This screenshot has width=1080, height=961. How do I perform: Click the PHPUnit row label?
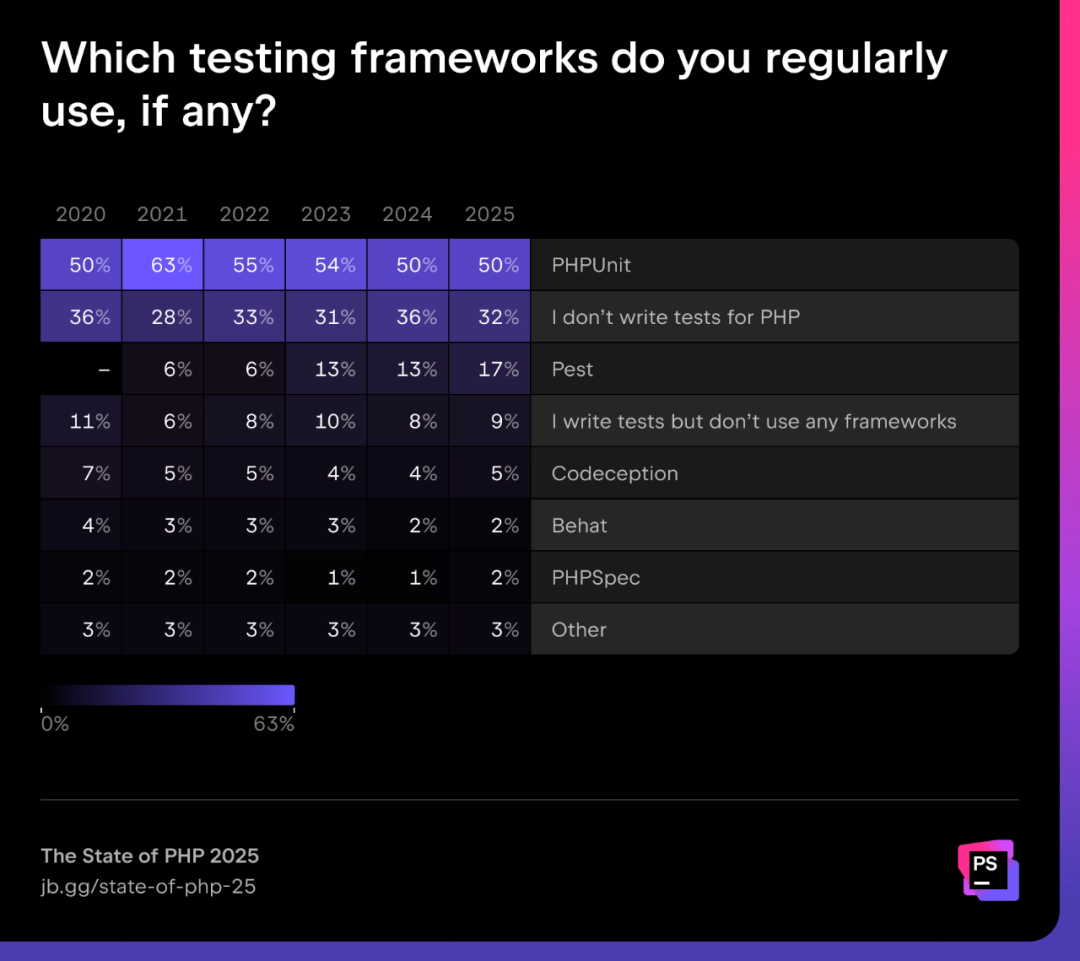[591, 265]
